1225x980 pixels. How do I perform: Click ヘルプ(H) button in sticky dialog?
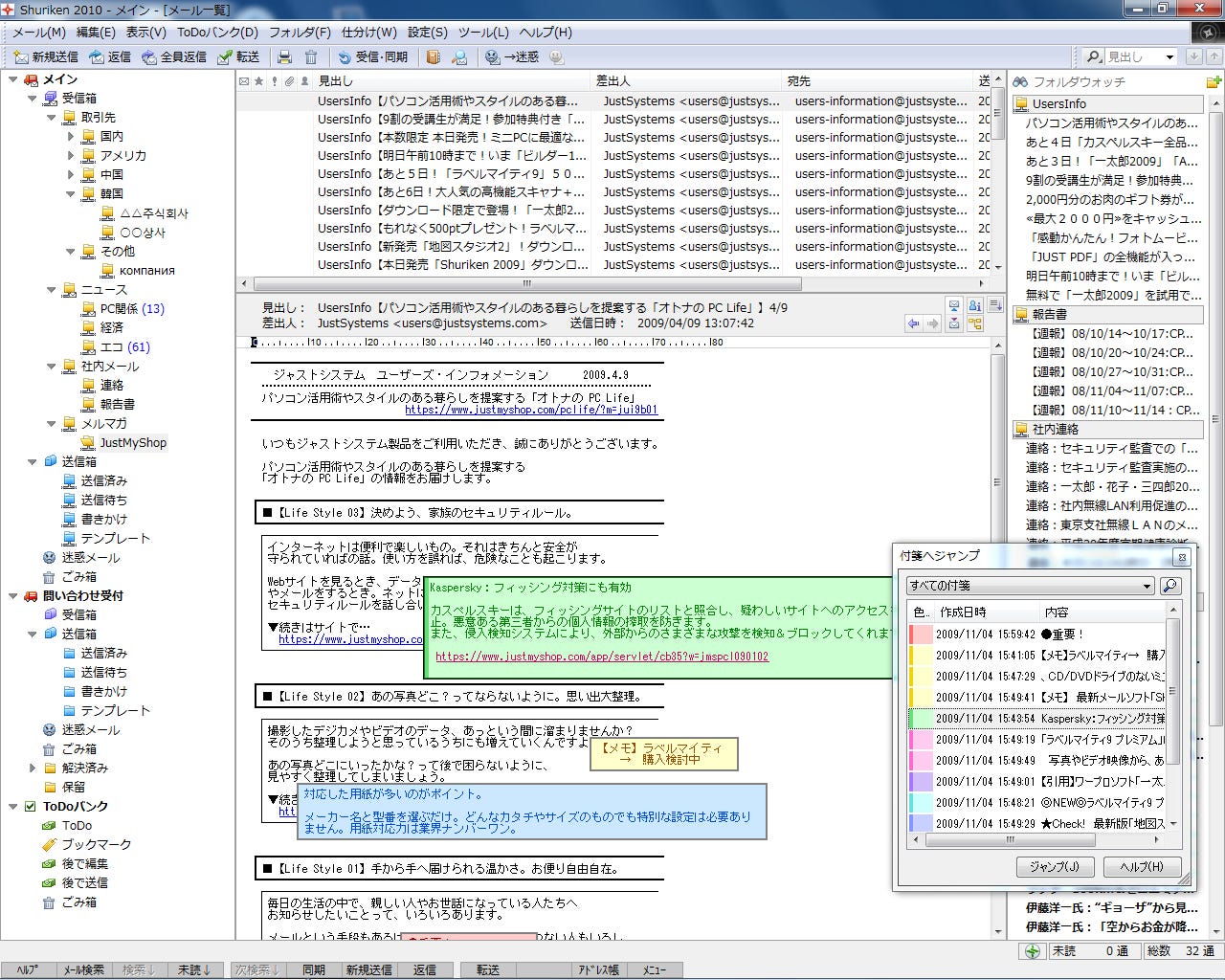[x=1142, y=866]
